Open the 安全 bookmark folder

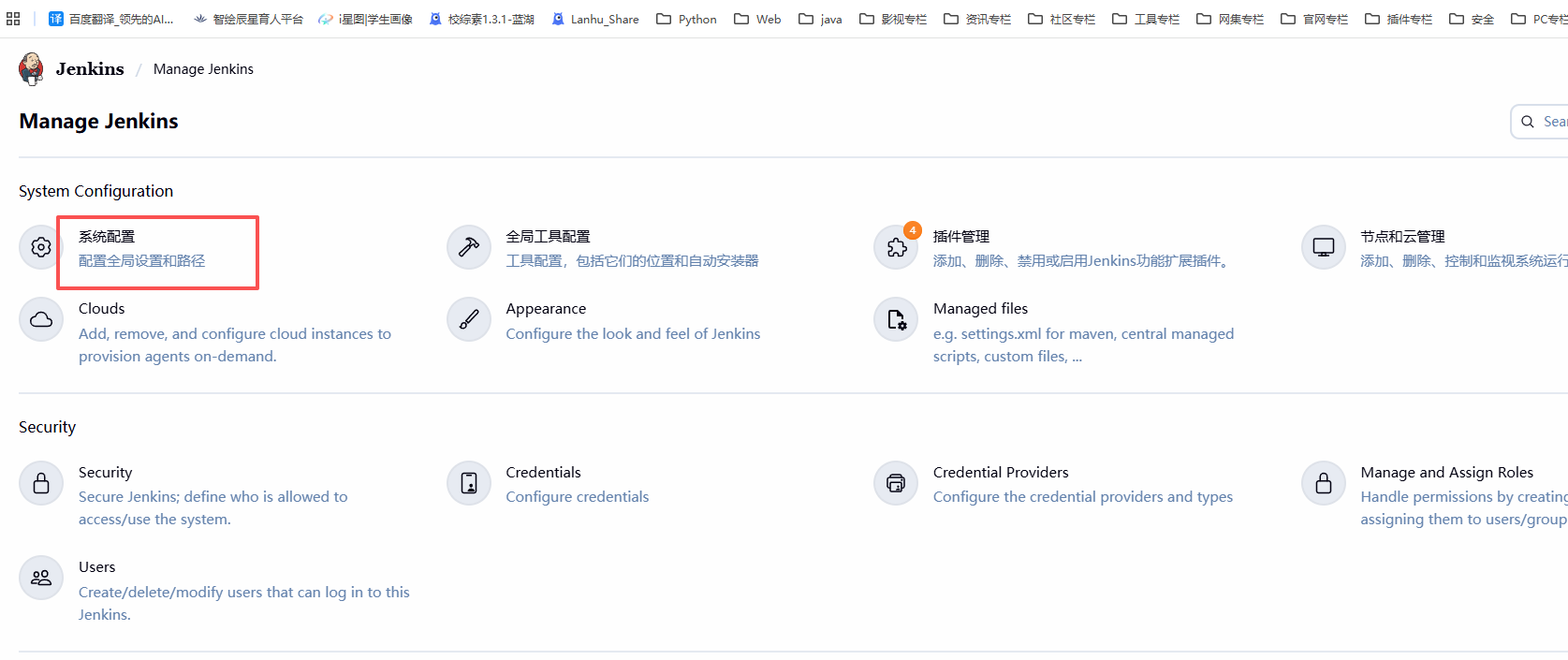[x=1472, y=19]
